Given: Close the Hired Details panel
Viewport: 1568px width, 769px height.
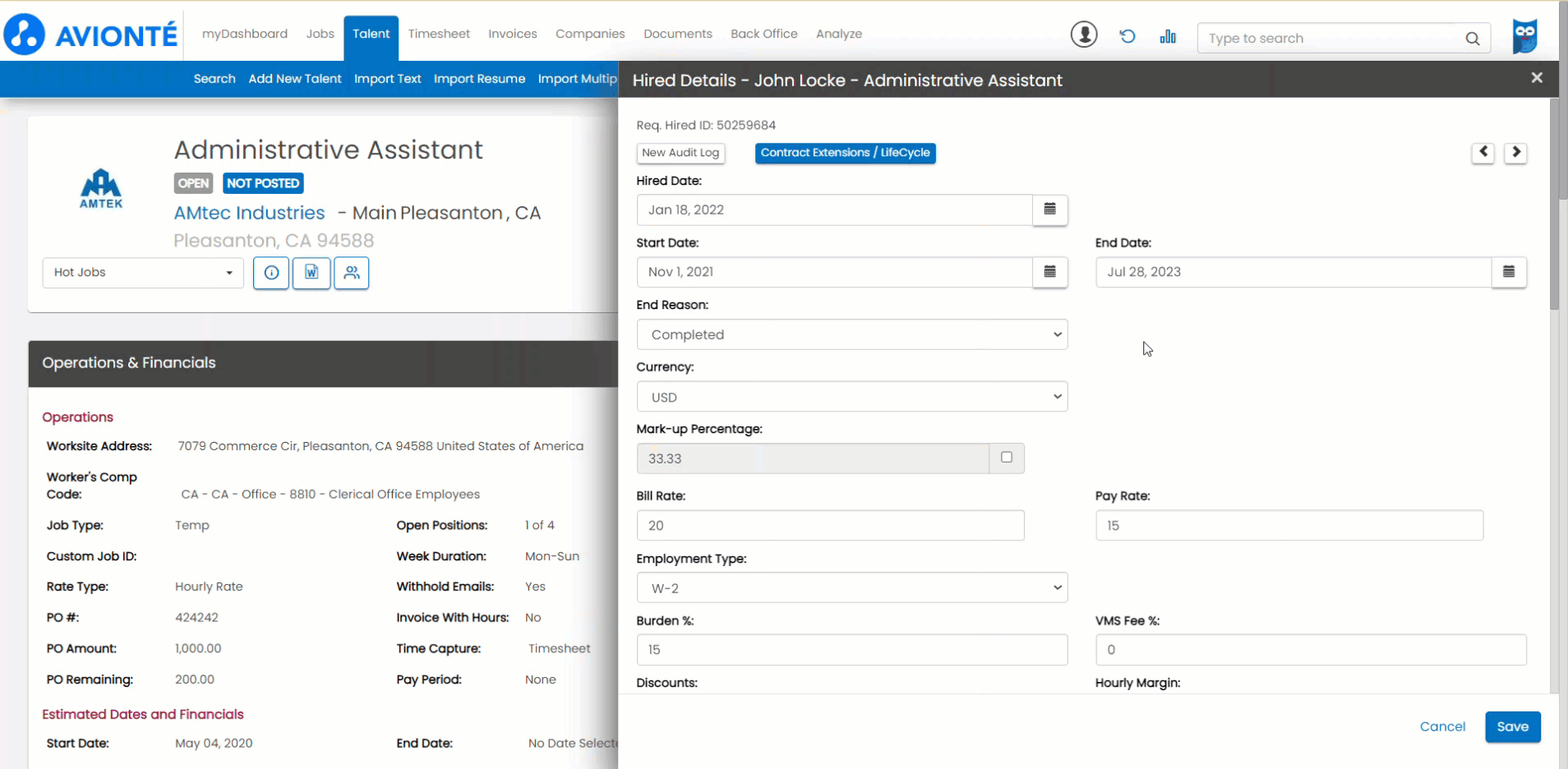Looking at the screenshot, I should point(1537,77).
